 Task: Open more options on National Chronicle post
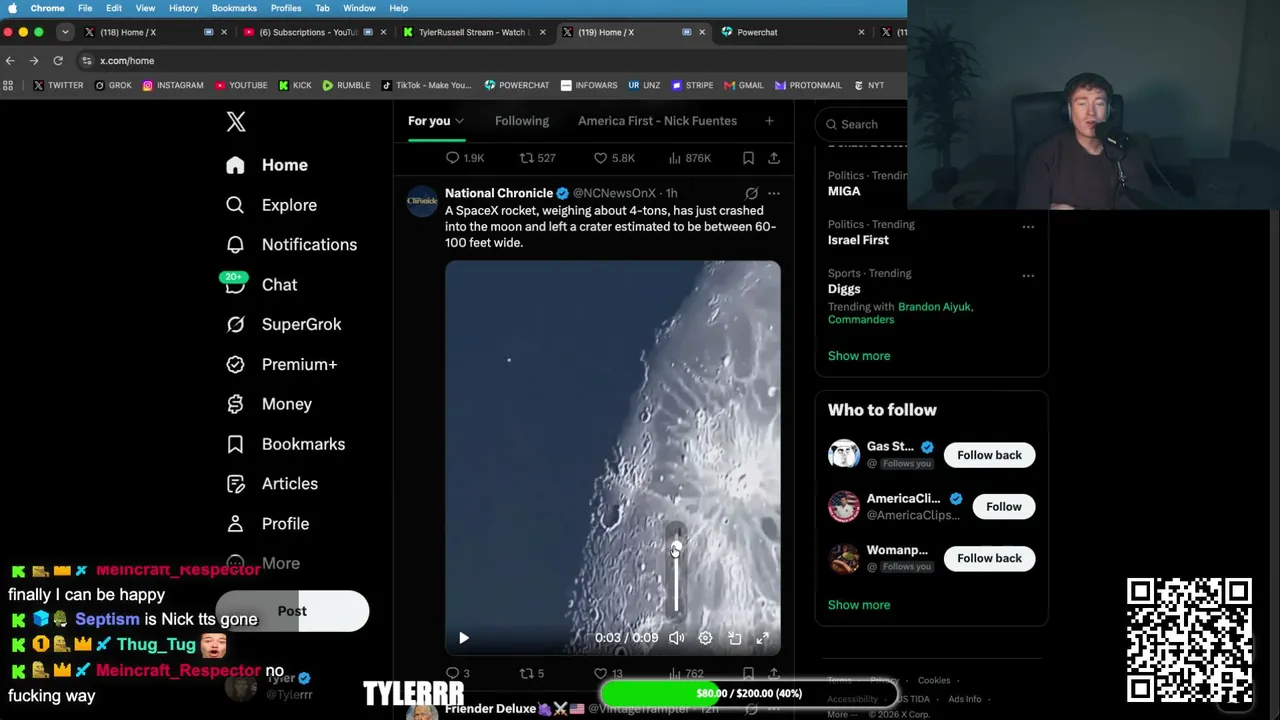click(x=774, y=193)
